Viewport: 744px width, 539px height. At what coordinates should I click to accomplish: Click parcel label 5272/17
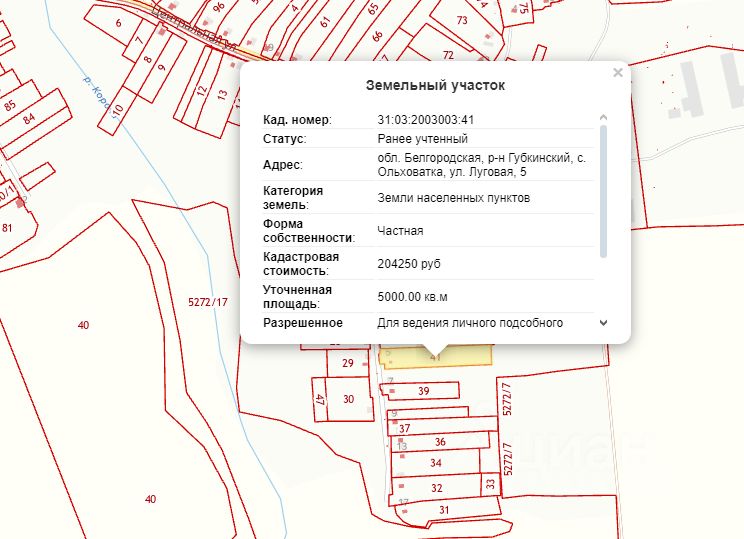pos(207,302)
